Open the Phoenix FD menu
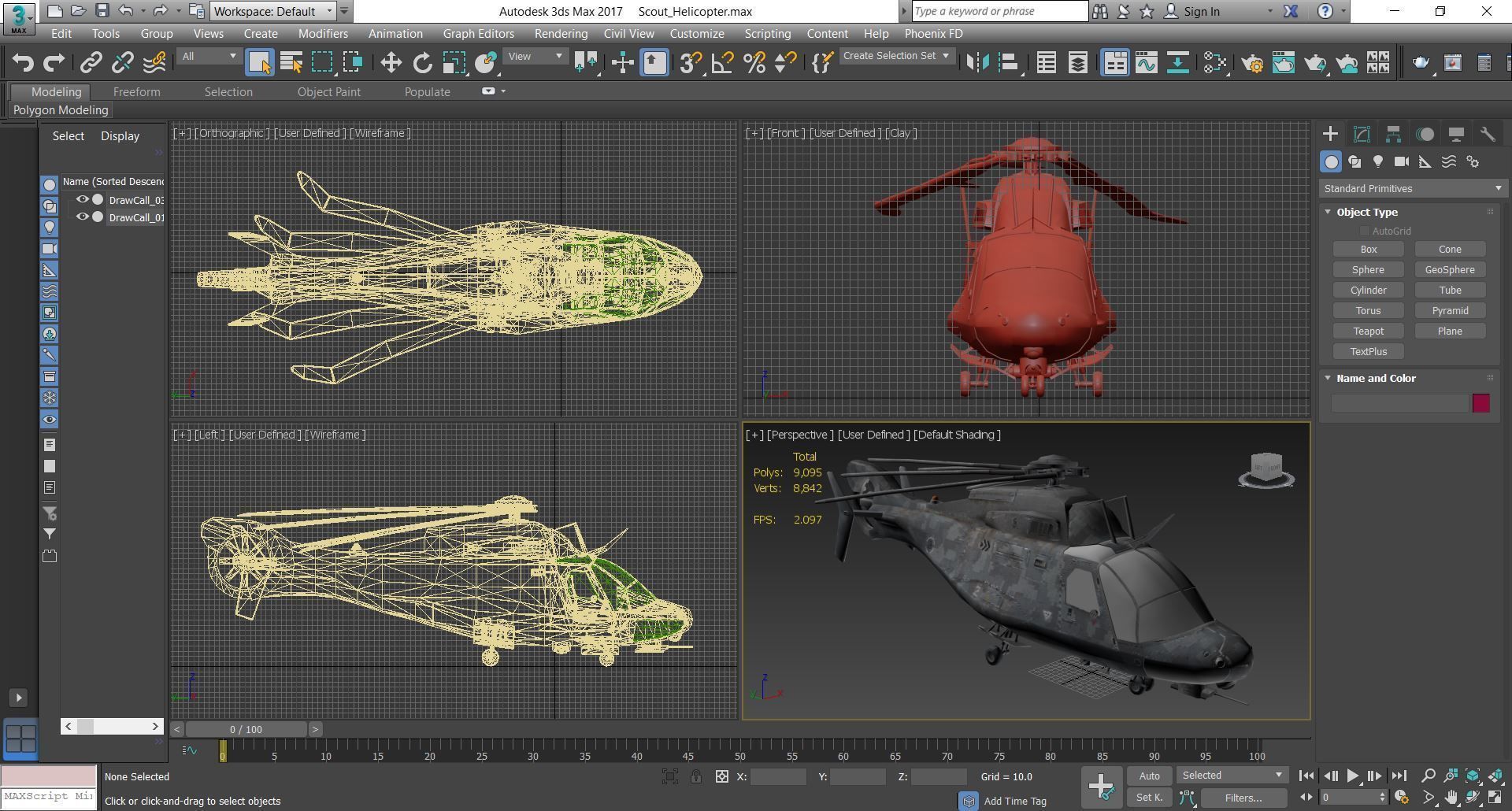 933,34
